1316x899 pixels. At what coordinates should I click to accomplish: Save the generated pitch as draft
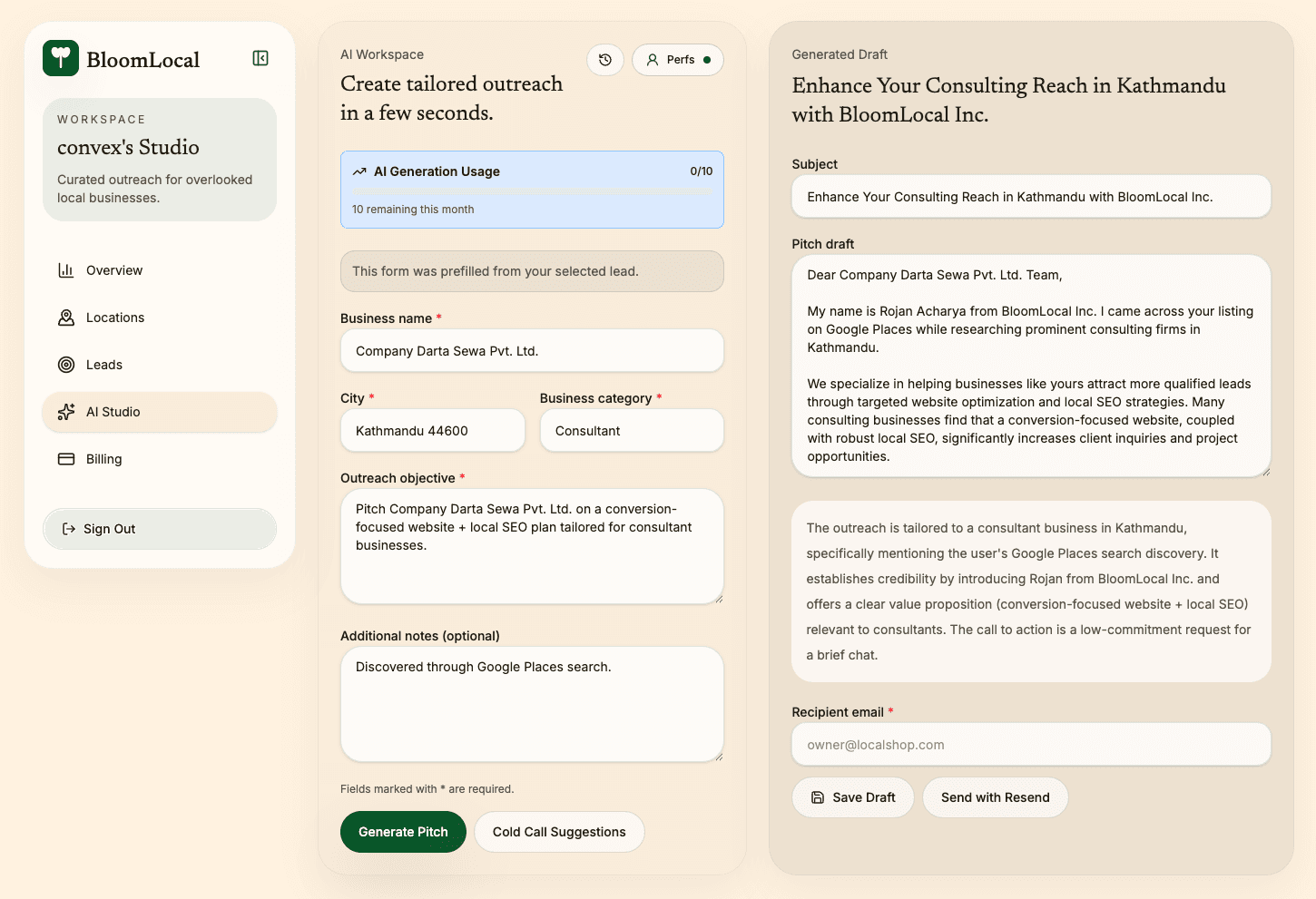click(x=852, y=797)
